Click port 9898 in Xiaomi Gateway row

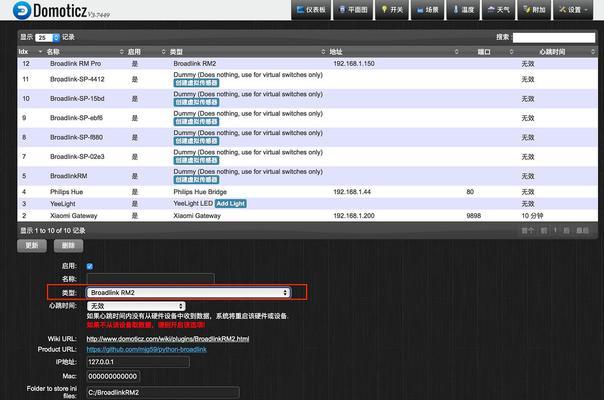point(473,216)
